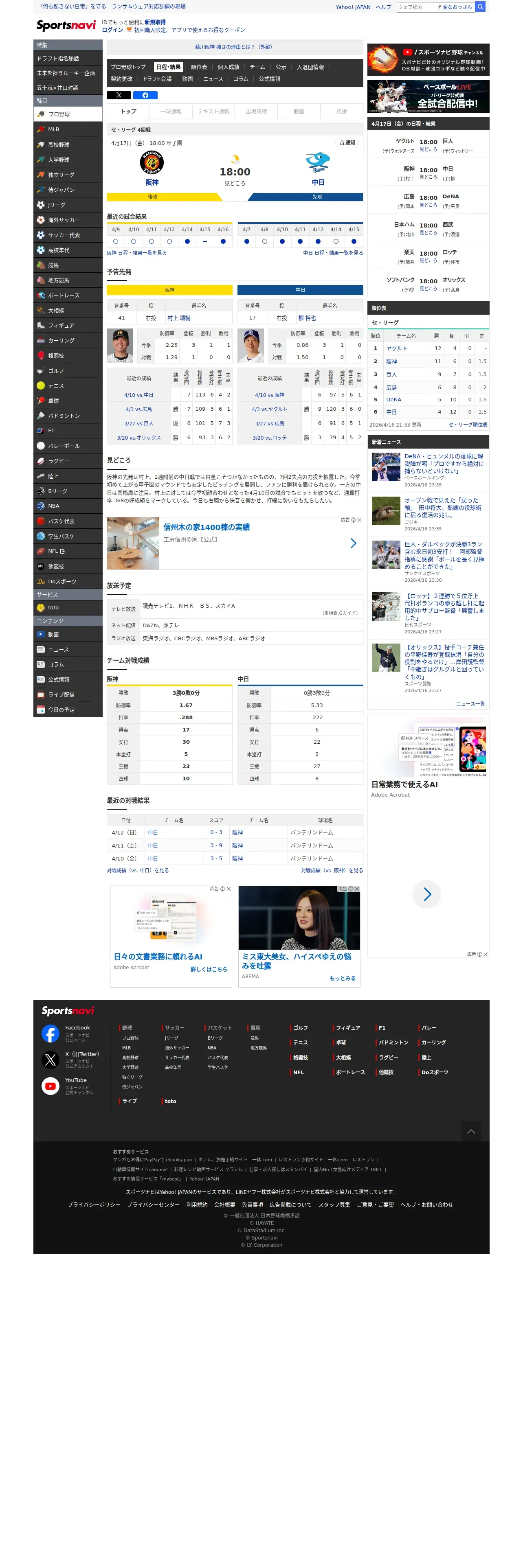Select 大相撲 in the left sidebar
The width and height of the screenshot is (523, 1568).
coord(68,310)
